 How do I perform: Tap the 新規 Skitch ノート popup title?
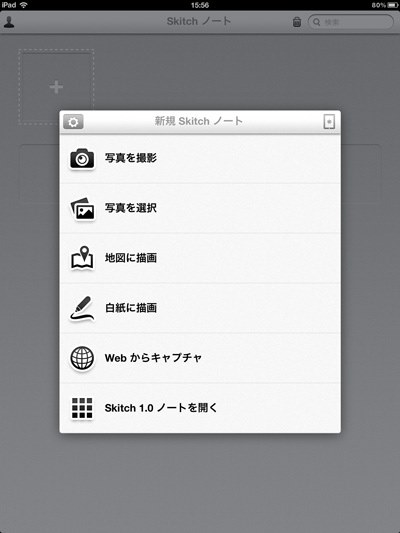(198, 121)
